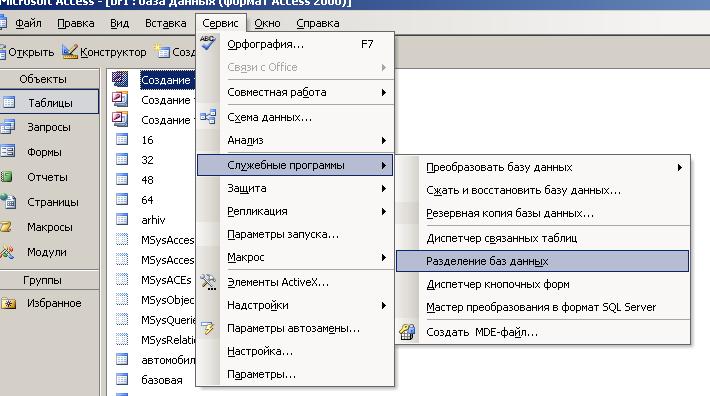This screenshot has width=710, height=396.
Task: Open Параметры at the menu bottom
Action: click(x=295, y=375)
